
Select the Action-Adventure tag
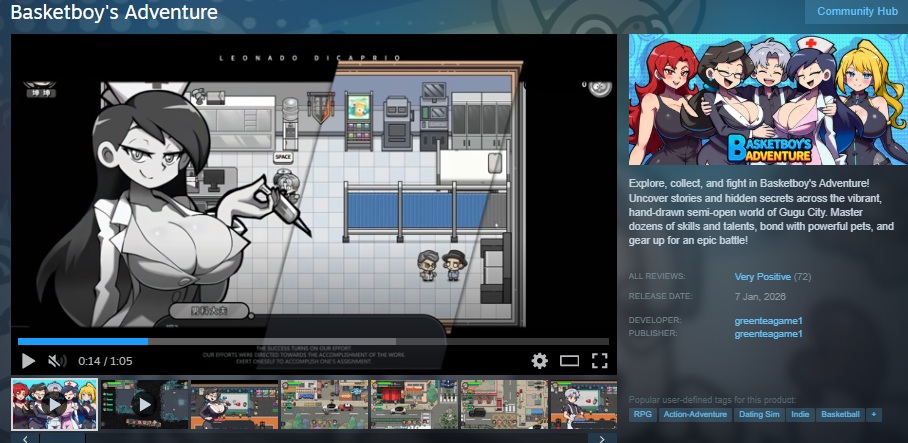[x=695, y=415]
